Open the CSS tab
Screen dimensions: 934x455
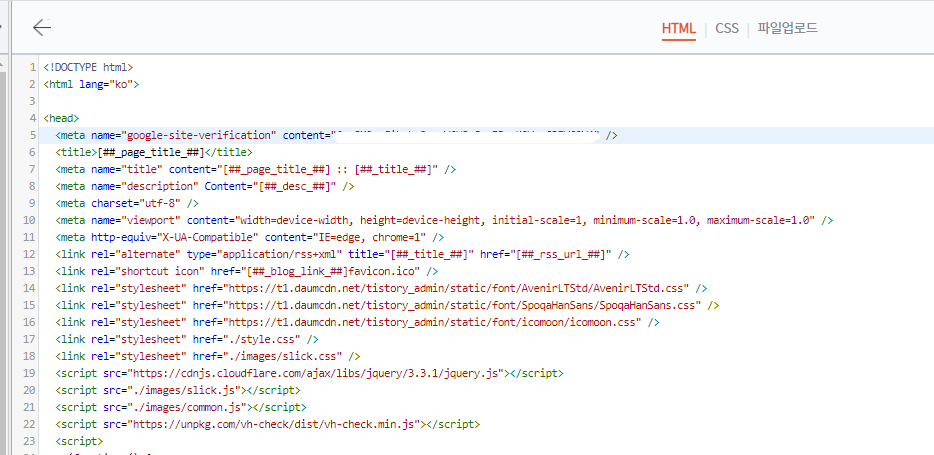pyautogui.click(x=727, y=29)
